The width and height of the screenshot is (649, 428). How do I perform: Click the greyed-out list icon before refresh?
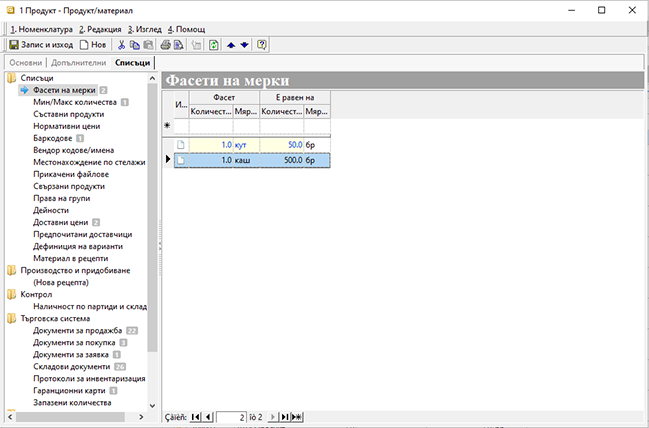[x=196, y=45]
